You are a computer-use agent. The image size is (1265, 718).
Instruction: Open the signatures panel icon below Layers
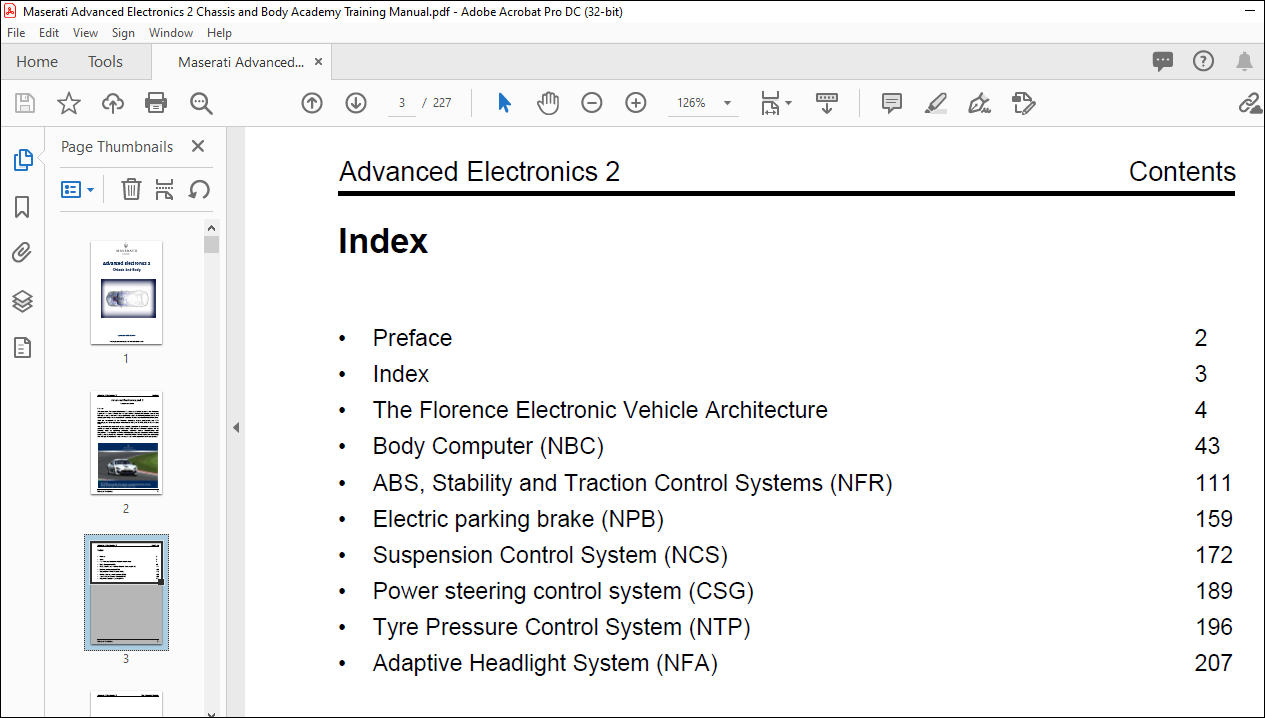(x=22, y=348)
